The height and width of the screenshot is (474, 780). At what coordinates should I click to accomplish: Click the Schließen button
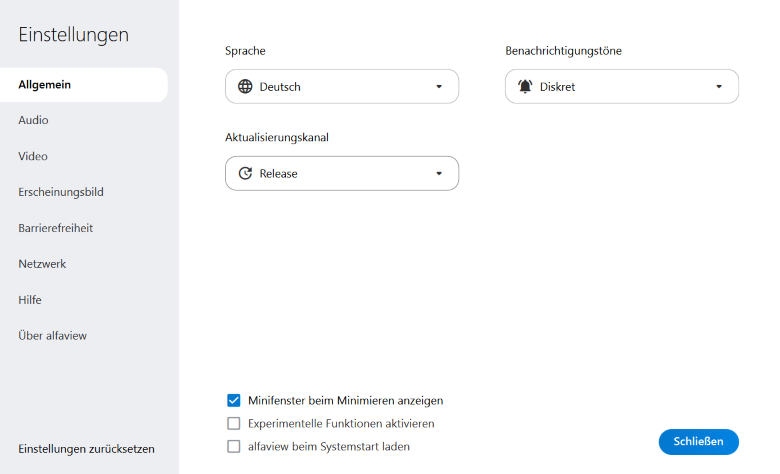[x=698, y=441]
